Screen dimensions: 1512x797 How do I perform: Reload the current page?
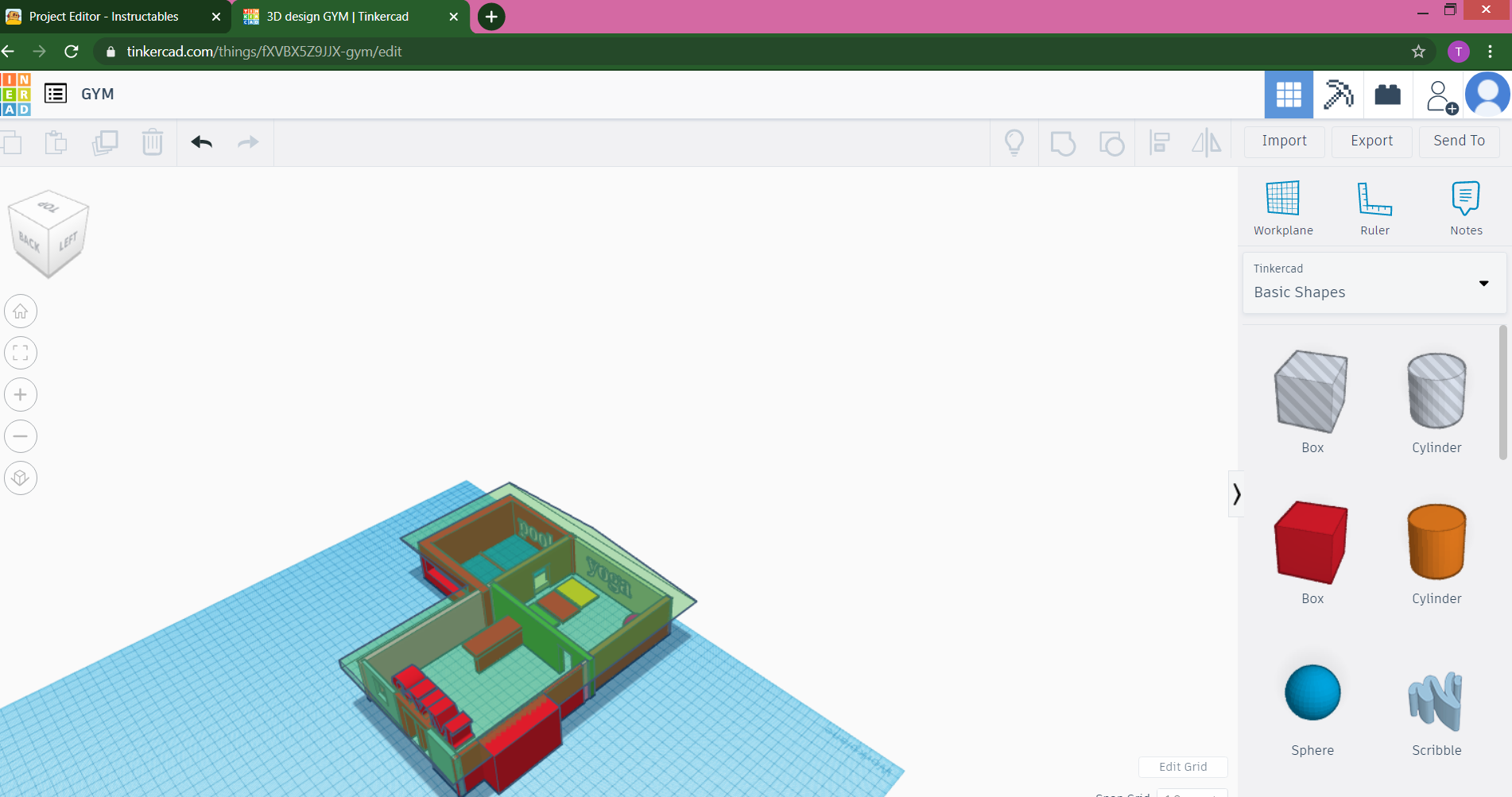tap(72, 52)
